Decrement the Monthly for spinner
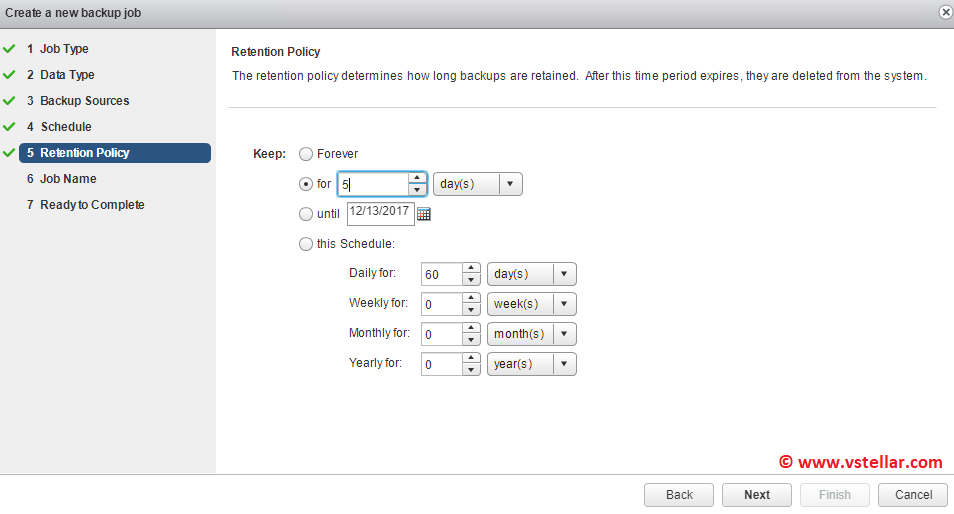 471,339
